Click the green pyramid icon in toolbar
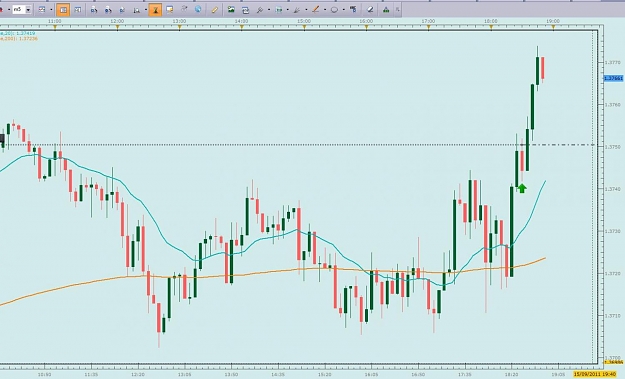This screenshot has width=625, height=379. [386, 10]
